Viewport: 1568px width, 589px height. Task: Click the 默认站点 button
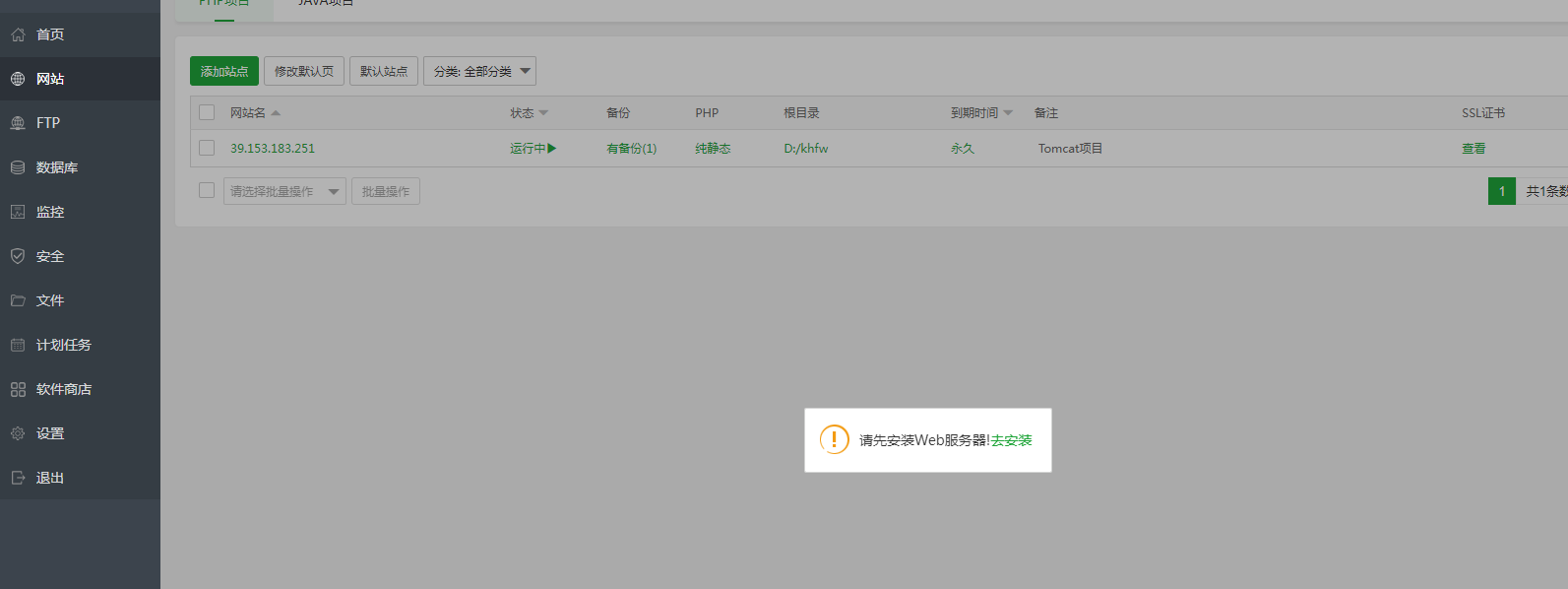tap(384, 71)
